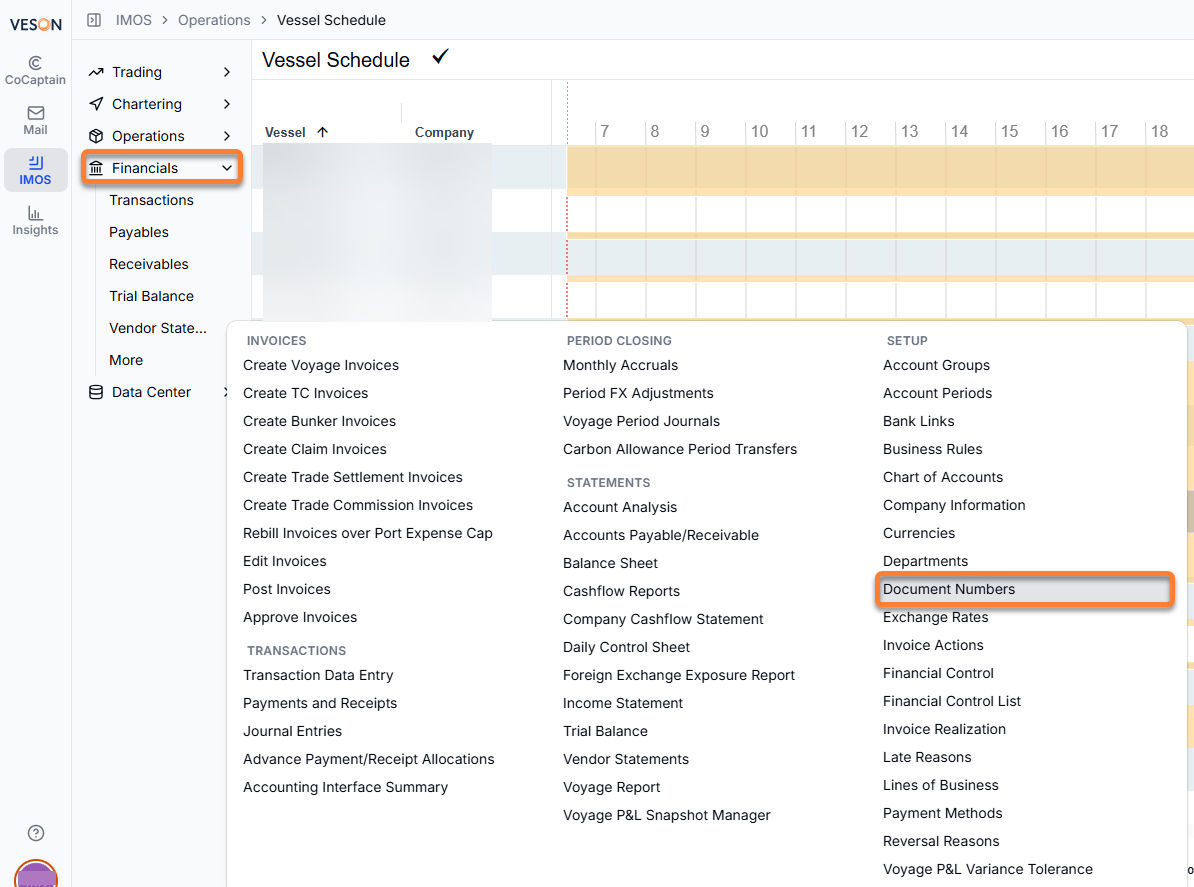
Task: Expand the Chartering menu chevron
Action: 227,104
